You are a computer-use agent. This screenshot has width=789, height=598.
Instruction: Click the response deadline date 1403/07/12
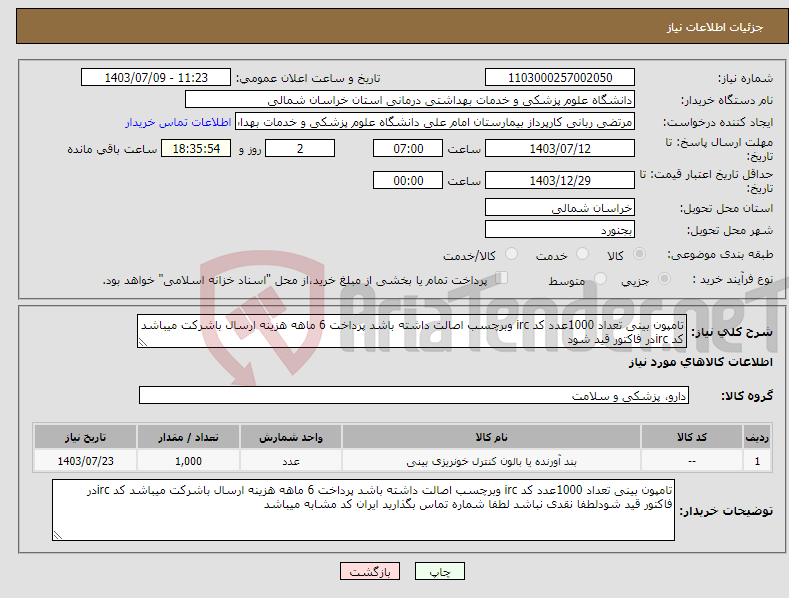[560, 148]
